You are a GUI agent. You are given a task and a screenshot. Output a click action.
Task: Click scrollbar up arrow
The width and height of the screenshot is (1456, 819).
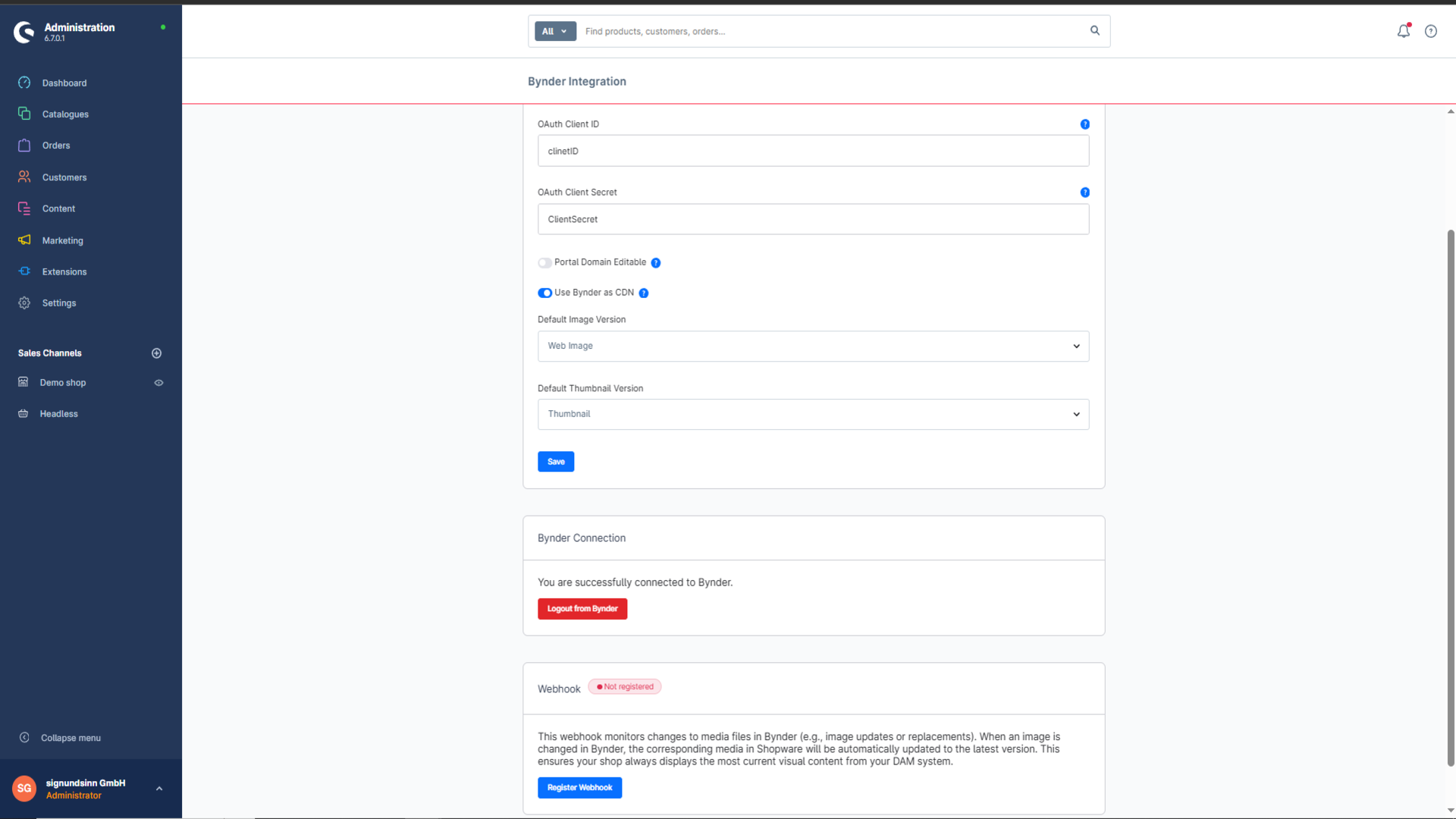(1451, 111)
